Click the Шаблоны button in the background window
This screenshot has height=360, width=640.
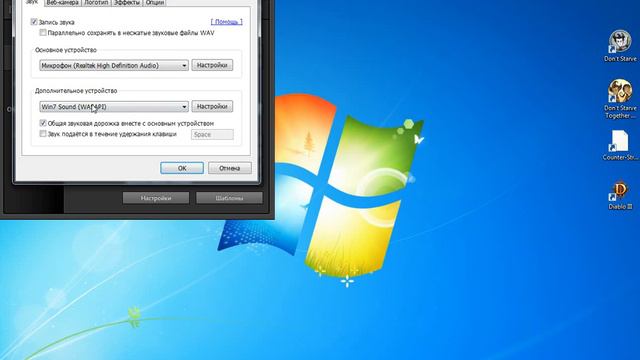[229, 198]
